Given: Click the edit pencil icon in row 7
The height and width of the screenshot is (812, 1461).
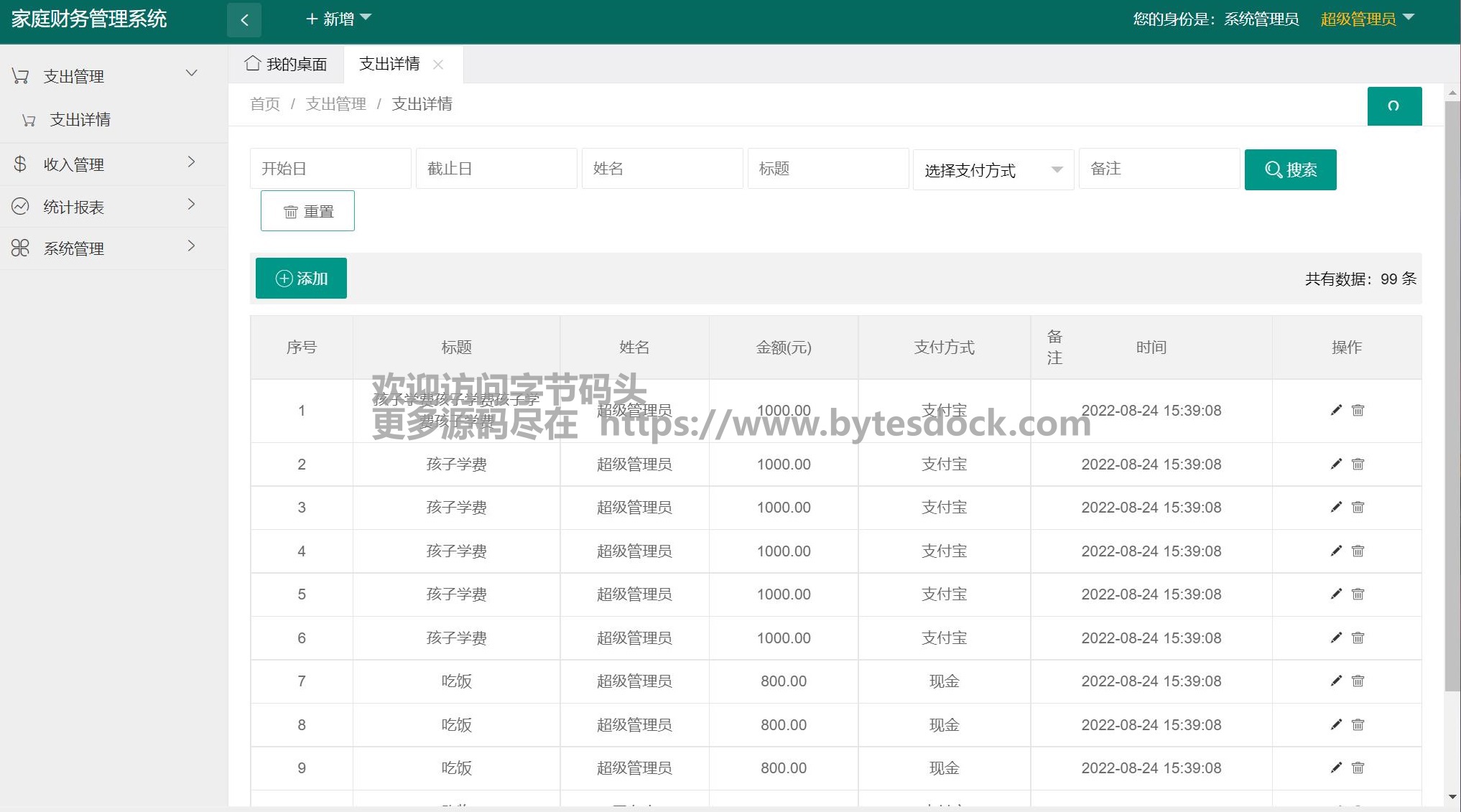Looking at the screenshot, I should pos(1336,681).
